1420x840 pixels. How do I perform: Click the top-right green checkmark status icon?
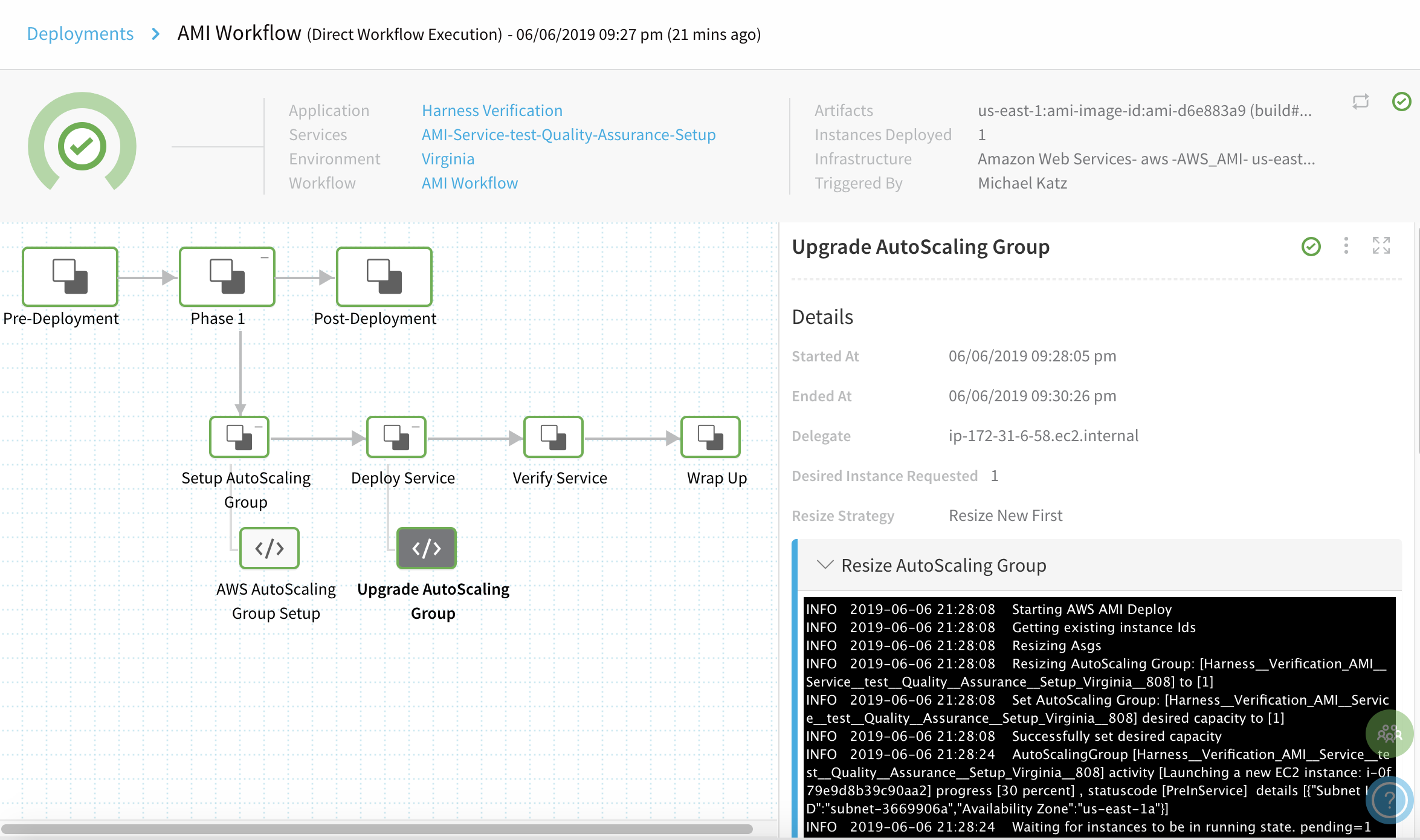(1401, 102)
